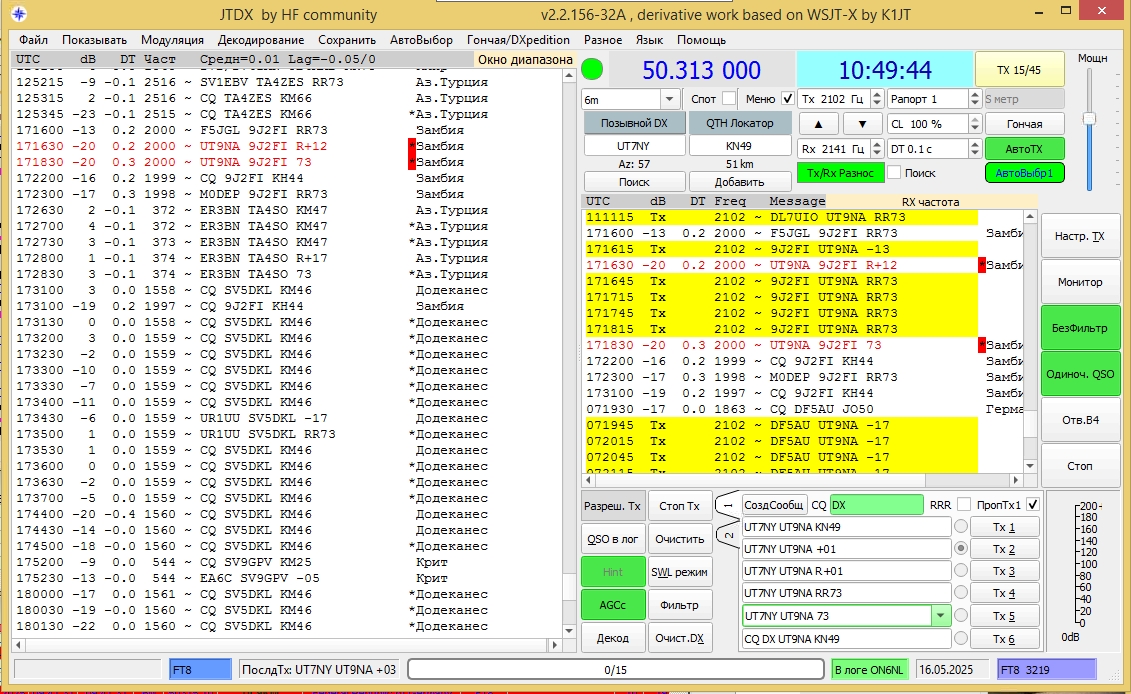Toggle the RRR checkbox

pyautogui.click(x=964, y=505)
